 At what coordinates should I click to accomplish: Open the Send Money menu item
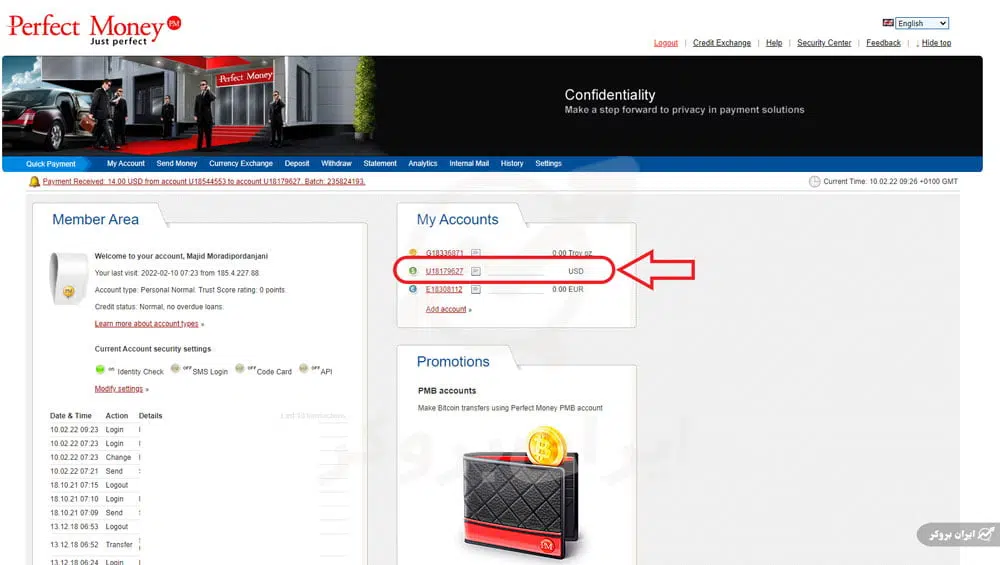click(177, 164)
